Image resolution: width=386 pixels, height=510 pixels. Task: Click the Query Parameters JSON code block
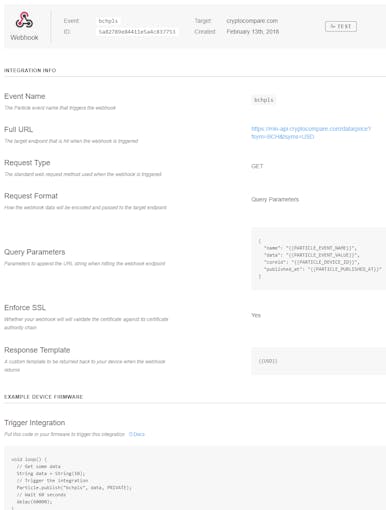[x=318, y=259]
